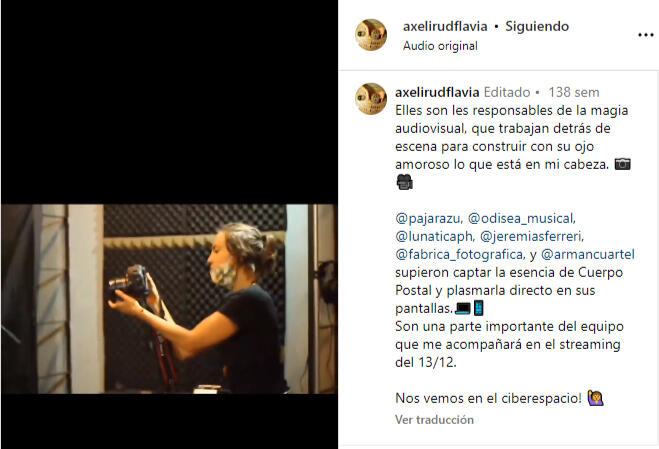Open axelirudflavia username in post header

coord(445,26)
